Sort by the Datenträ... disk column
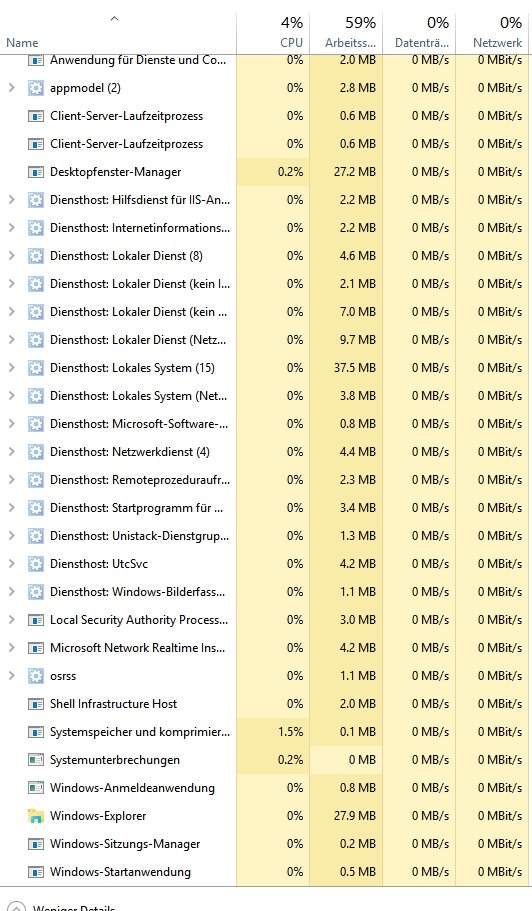The width and height of the screenshot is (532, 911). pyautogui.click(x=422, y=43)
